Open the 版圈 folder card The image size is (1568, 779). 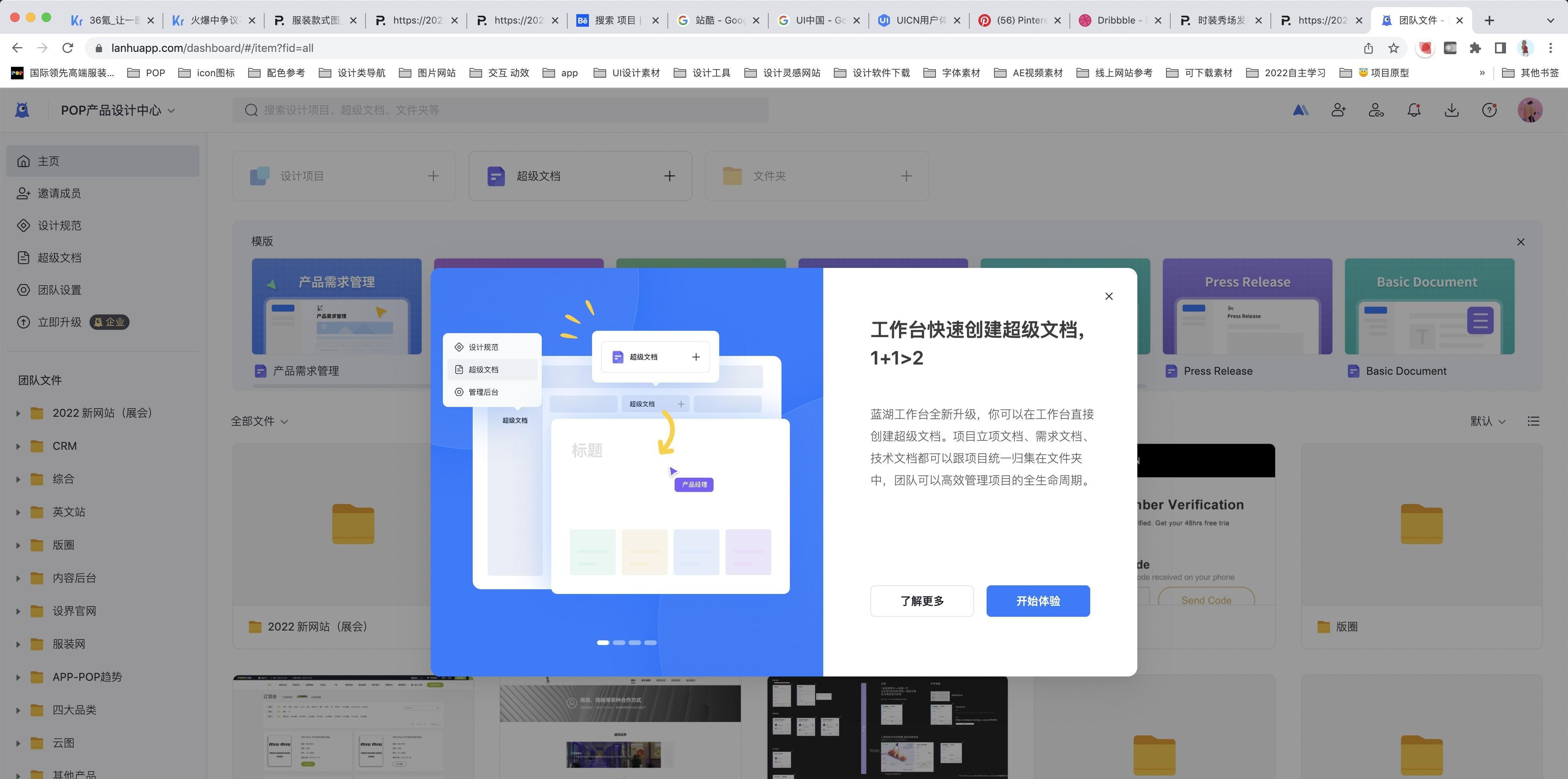[x=1421, y=546]
